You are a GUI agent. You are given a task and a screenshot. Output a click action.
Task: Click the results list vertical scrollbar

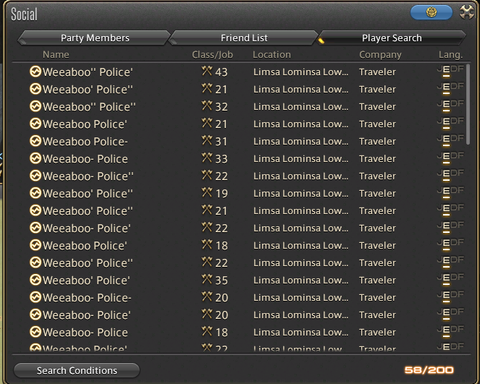(468, 104)
